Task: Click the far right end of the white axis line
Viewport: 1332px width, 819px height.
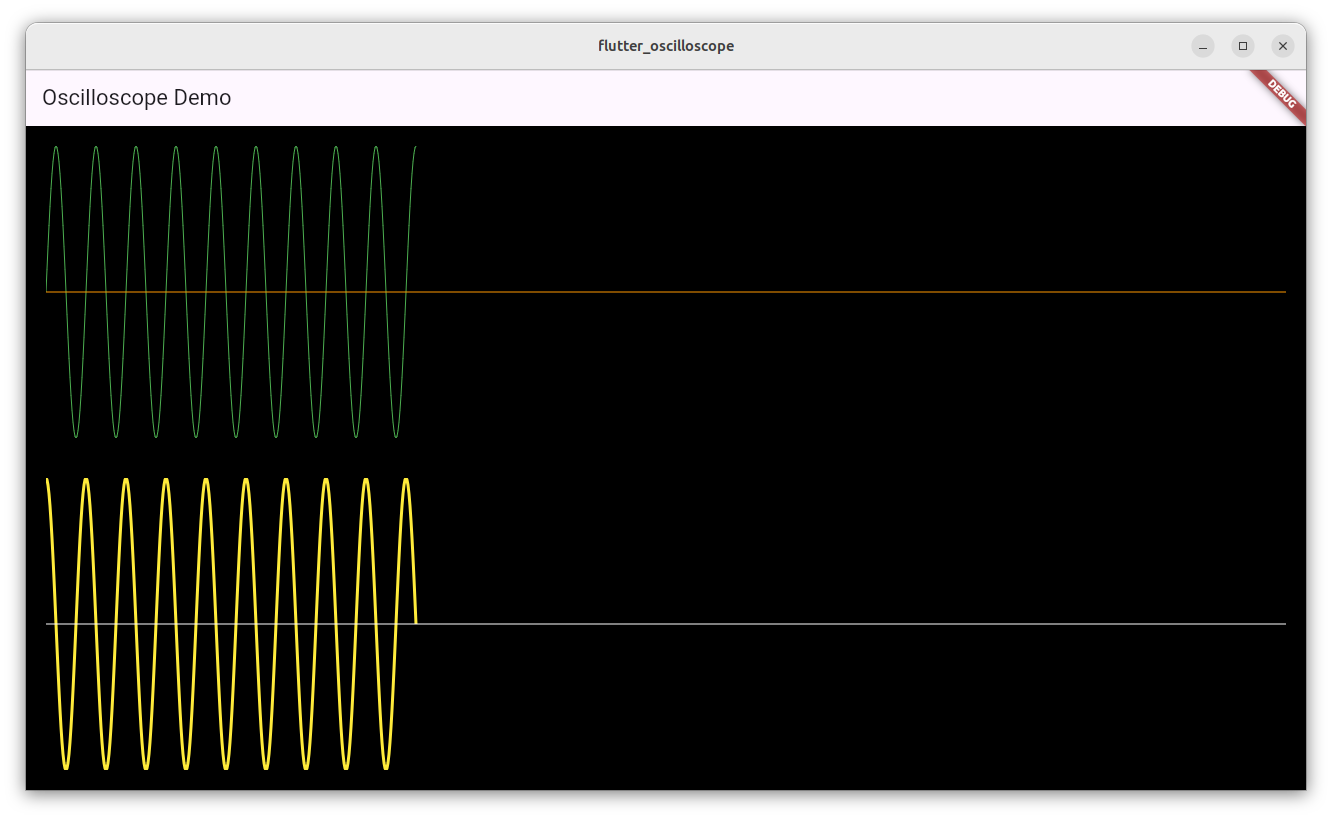Action: click(x=1283, y=624)
